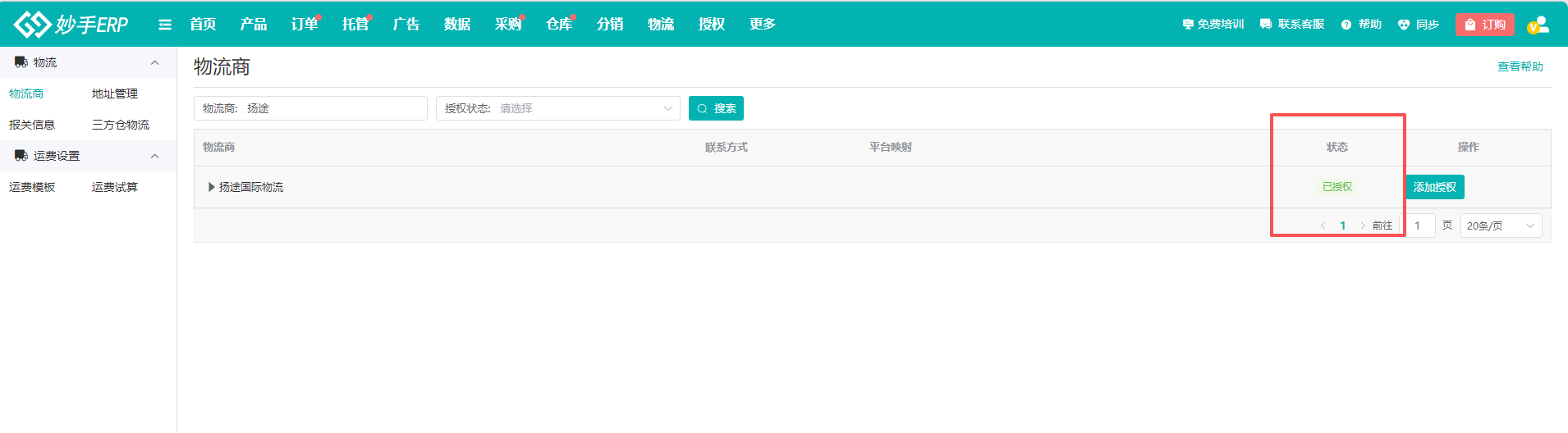Open the 采购 menu
Viewport: 1568px width, 433px height.
click(508, 25)
